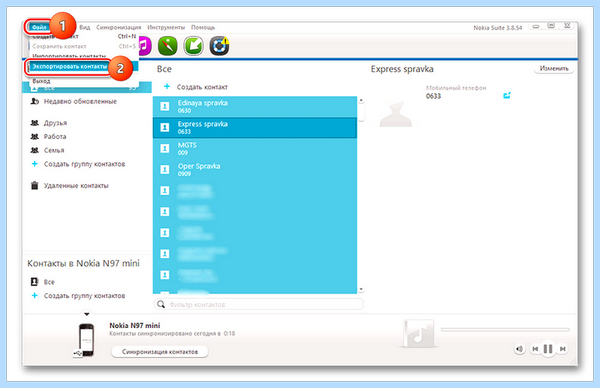The image size is (600, 388).
Task: Open the Помощь menu
Action: pos(203,28)
